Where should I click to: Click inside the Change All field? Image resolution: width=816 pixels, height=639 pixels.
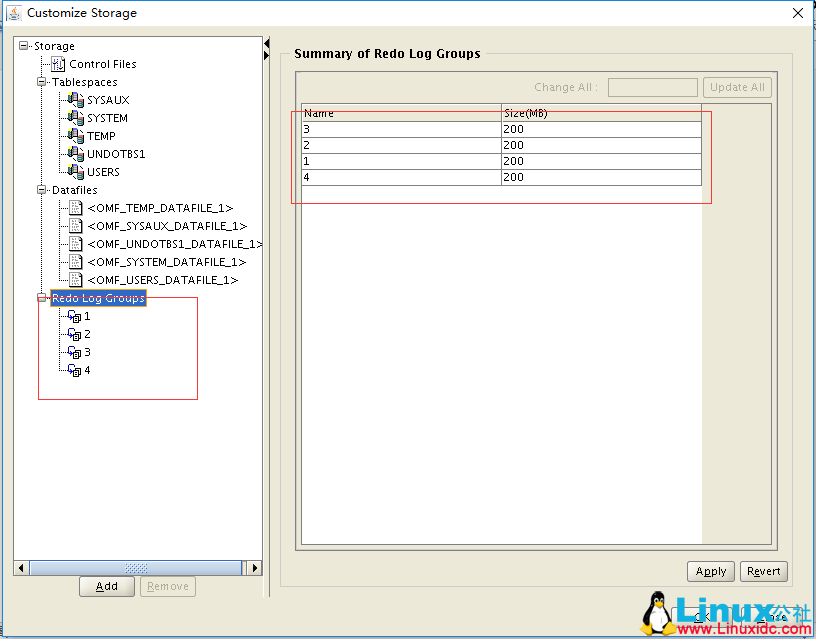tap(652, 87)
